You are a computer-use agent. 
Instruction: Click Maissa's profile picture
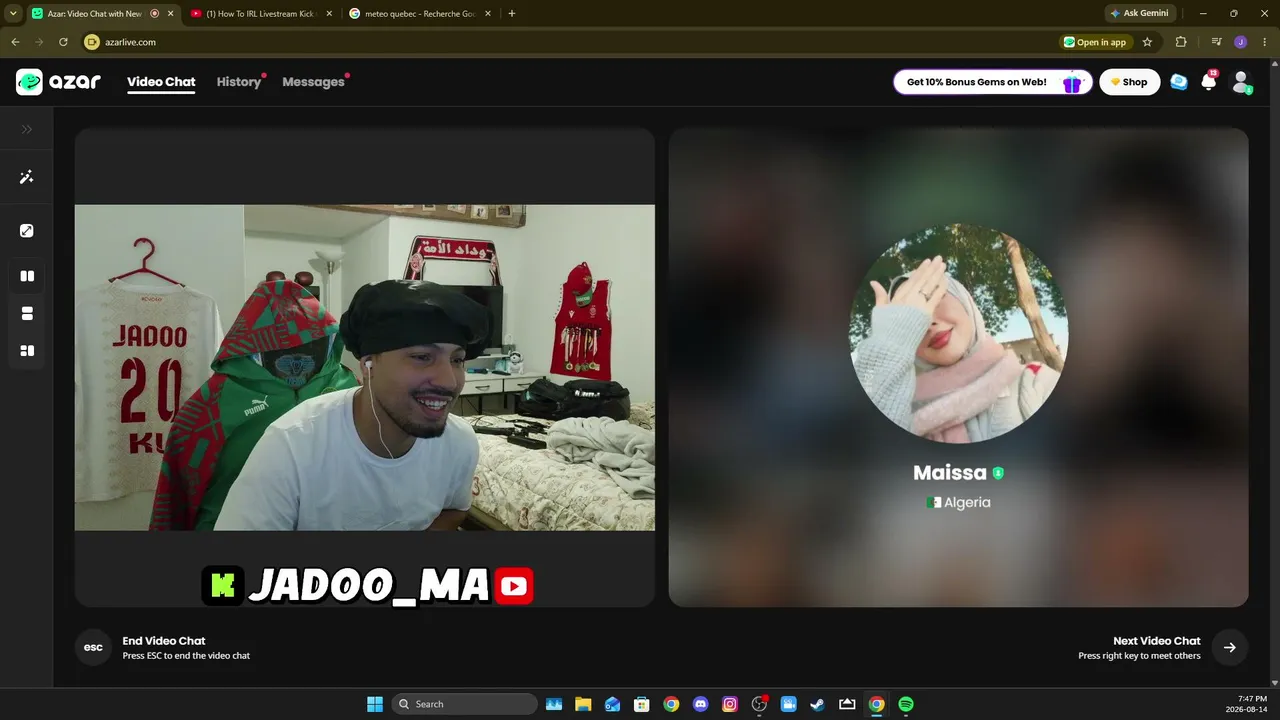[958, 333]
